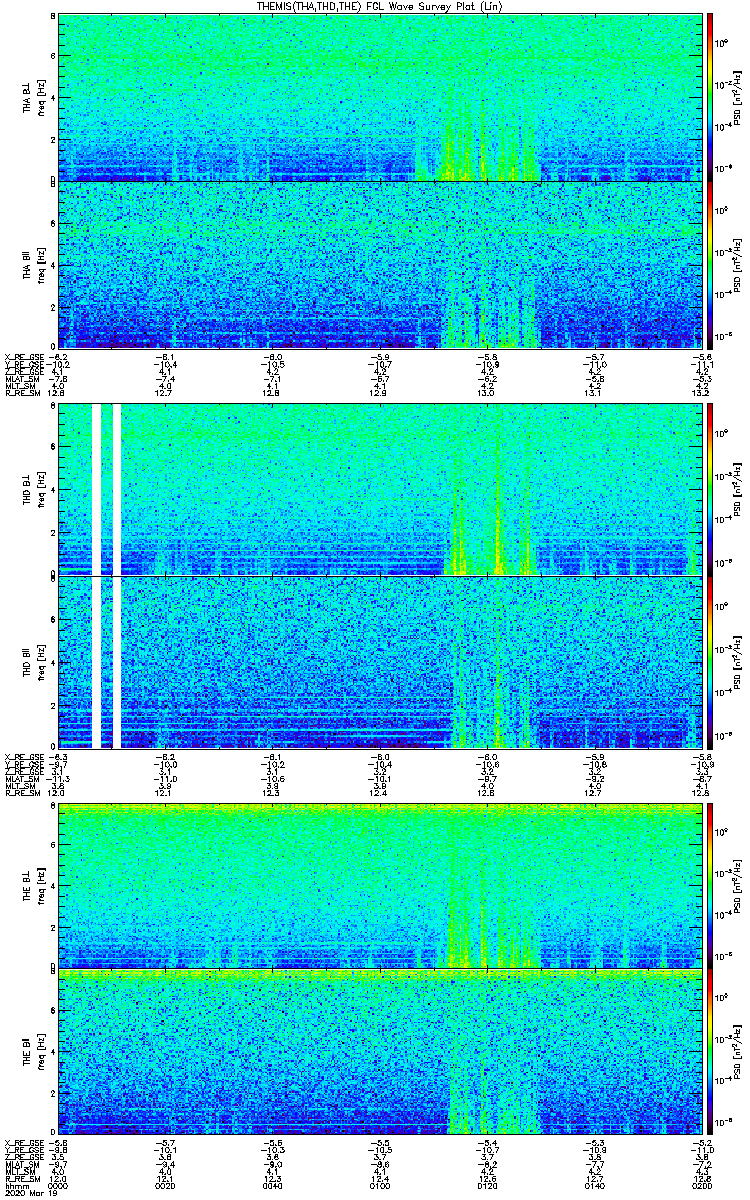Select the THD B-parallel spectrogram panel
The width and height of the screenshot is (750, 1200).
(x=378, y=662)
